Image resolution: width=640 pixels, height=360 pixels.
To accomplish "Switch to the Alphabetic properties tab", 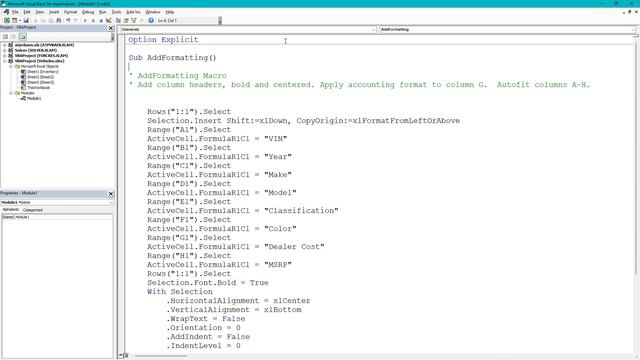I will pyautogui.click(x=11, y=209).
